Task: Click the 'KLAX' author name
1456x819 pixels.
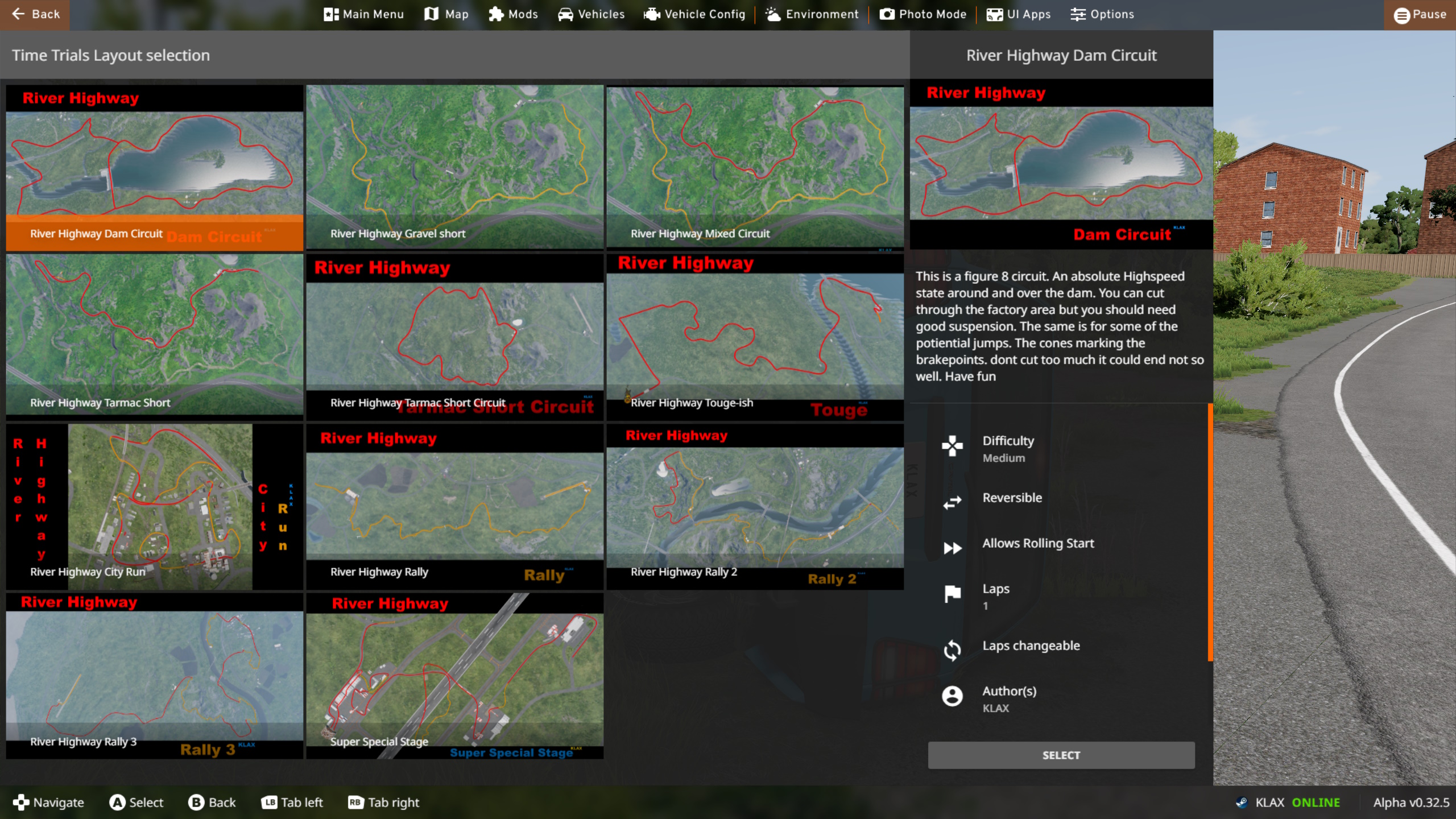Action: [x=996, y=708]
